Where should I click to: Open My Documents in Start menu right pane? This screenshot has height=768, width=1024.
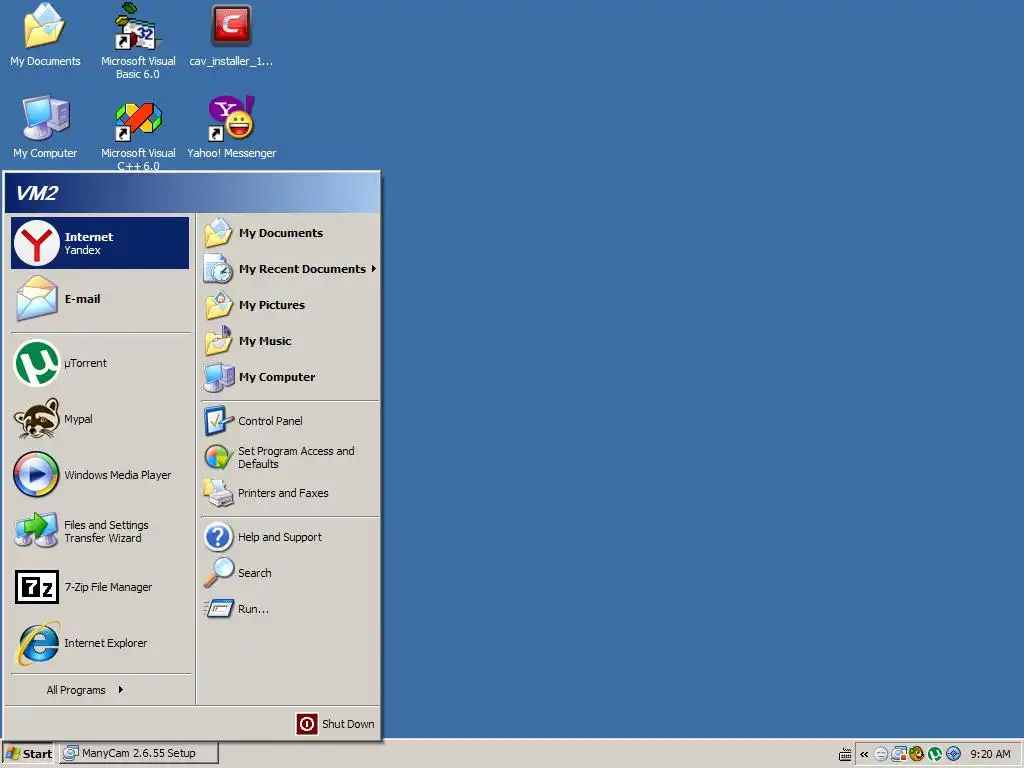290,233
